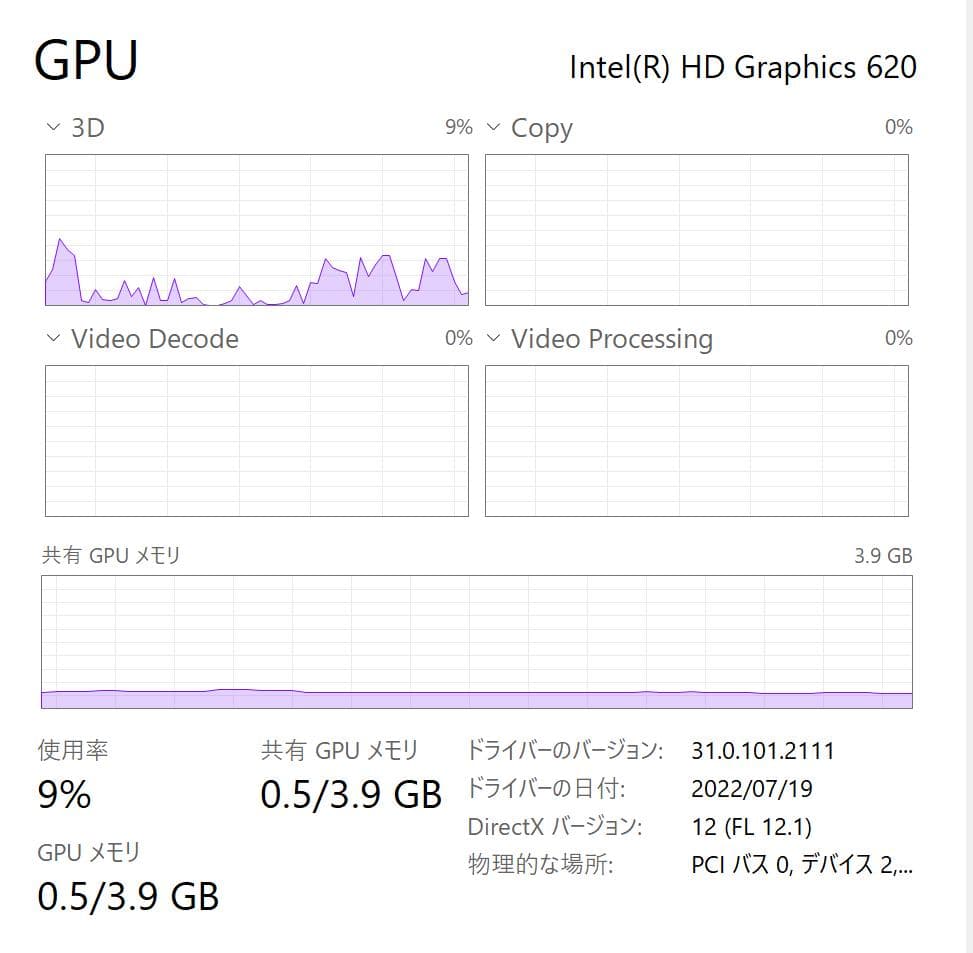This screenshot has width=973, height=953.
Task: Select the DirectX version 12 value
Action: [752, 827]
